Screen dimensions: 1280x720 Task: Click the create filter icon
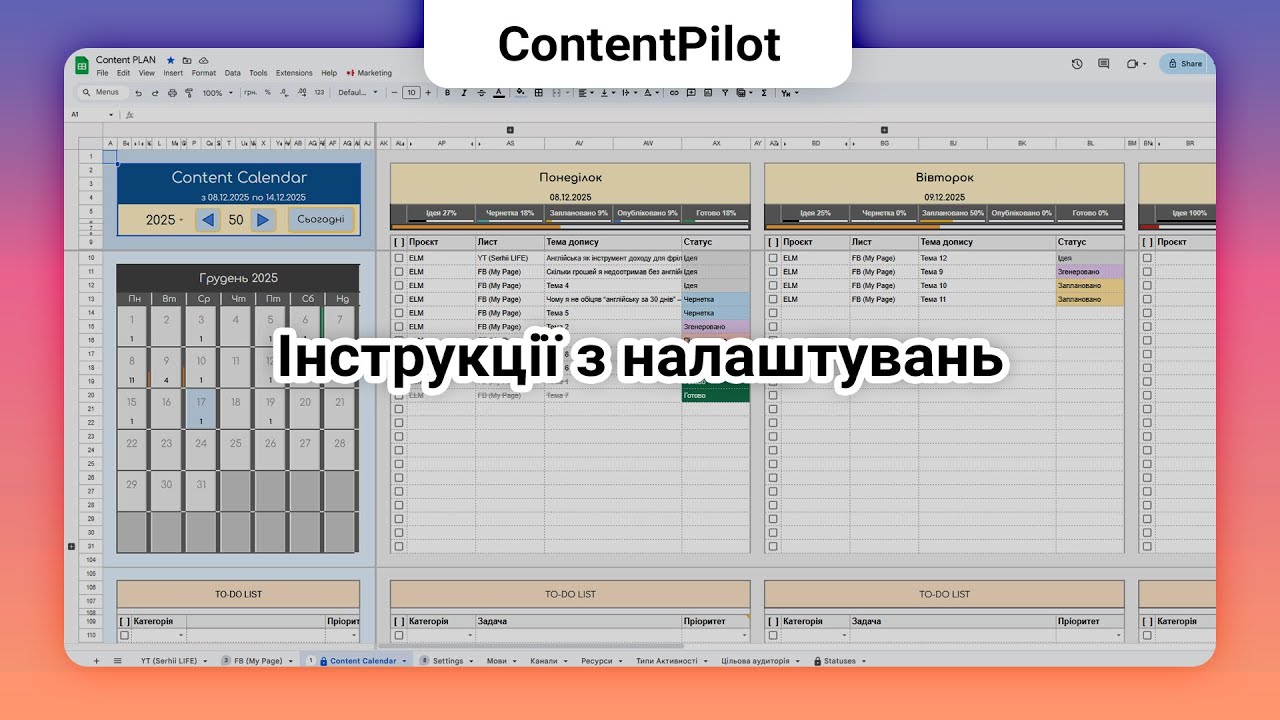click(725, 92)
